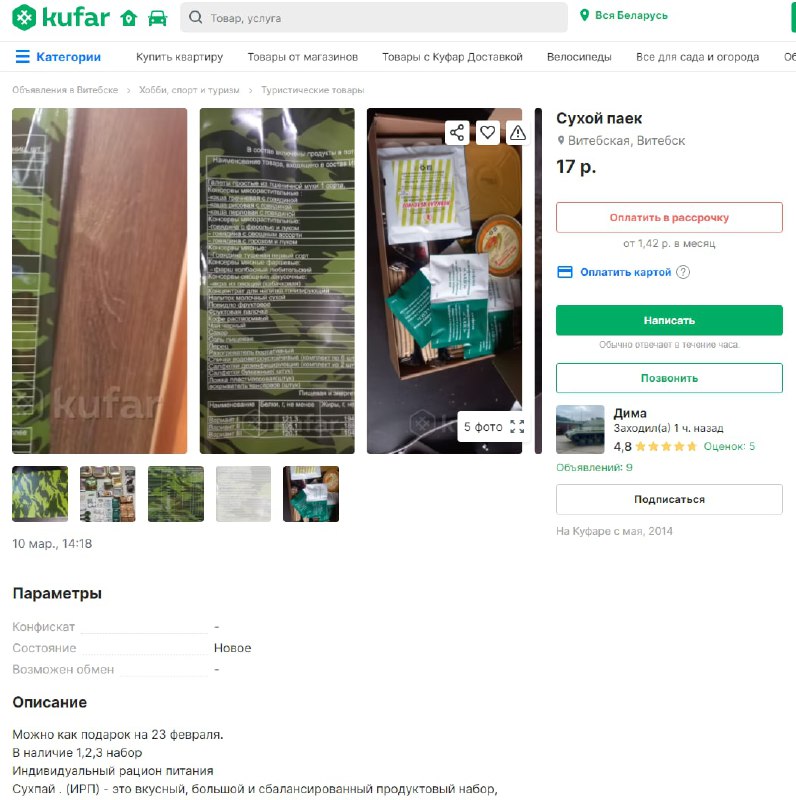Click Оплатить в рассрочку button
This screenshot has height=800, width=796.
(669, 217)
